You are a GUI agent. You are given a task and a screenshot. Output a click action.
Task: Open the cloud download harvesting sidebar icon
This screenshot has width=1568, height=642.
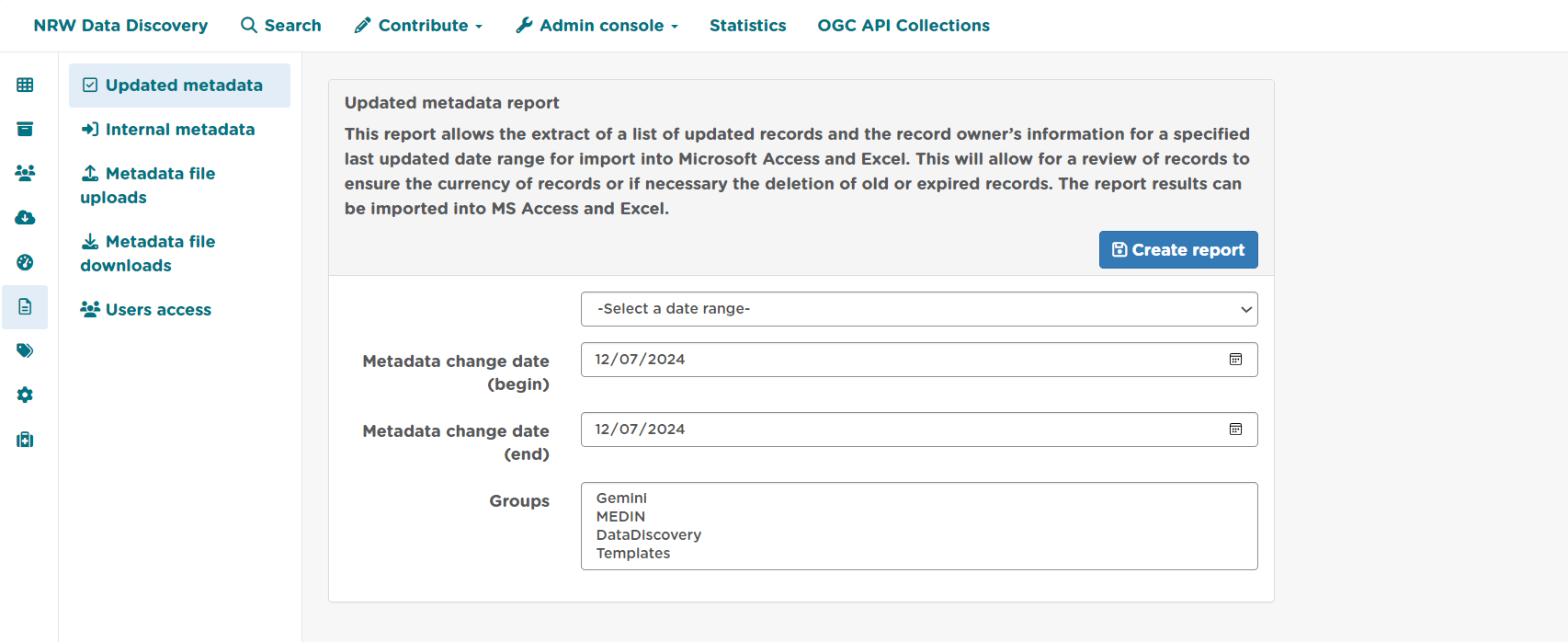[25, 218]
